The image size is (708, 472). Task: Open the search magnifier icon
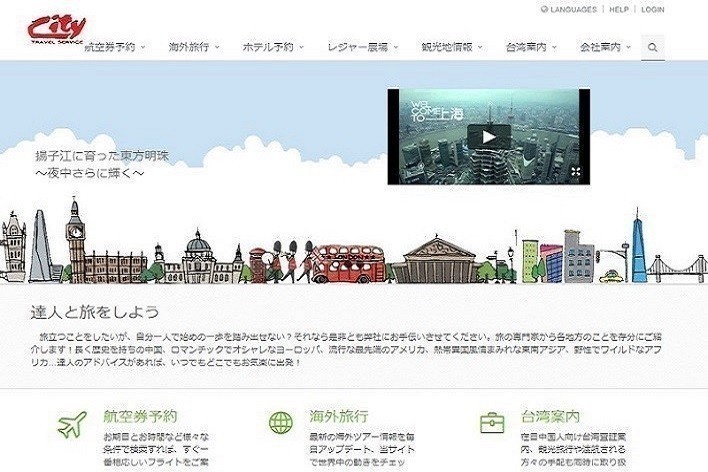653,47
